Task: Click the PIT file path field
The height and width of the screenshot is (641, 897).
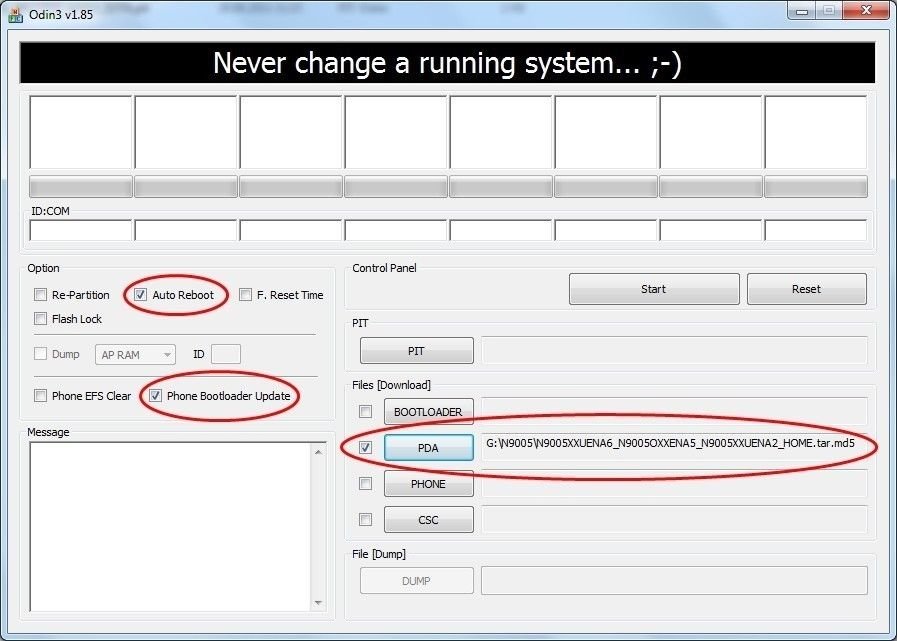Action: (674, 351)
